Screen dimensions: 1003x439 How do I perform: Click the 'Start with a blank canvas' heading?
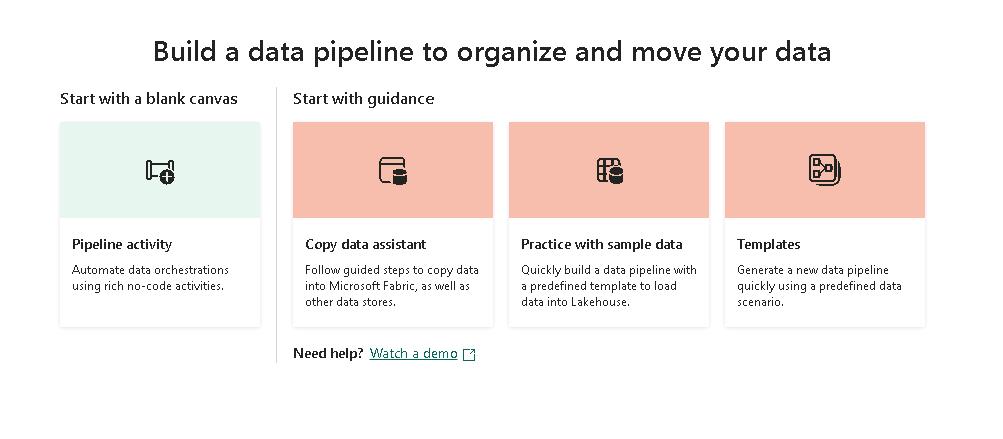[x=149, y=98]
